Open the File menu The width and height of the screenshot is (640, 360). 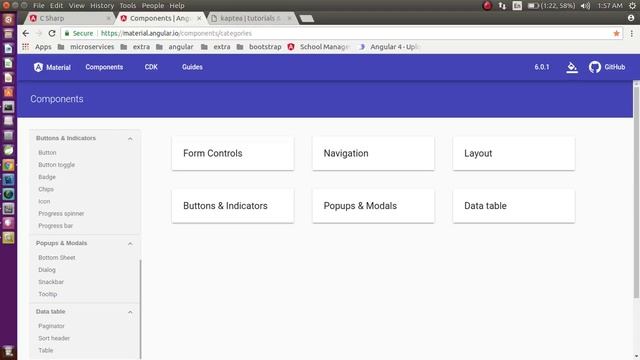click(x=39, y=6)
